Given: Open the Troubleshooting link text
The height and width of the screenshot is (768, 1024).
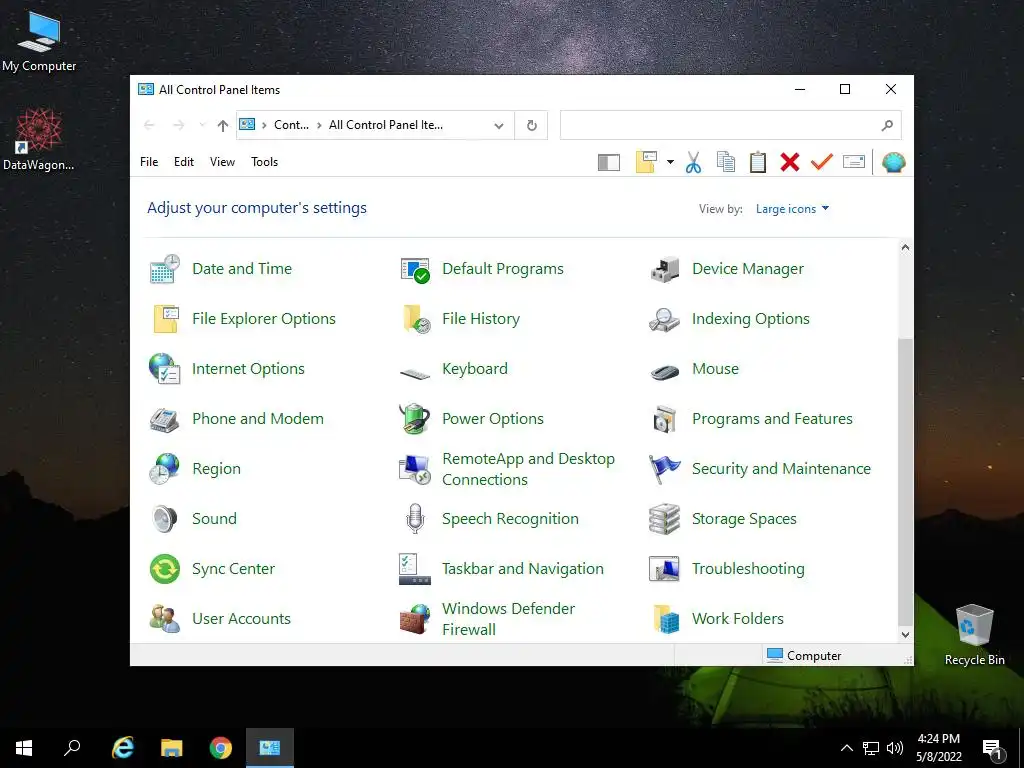Looking at the screenshot, I should (x=748, y=569).
